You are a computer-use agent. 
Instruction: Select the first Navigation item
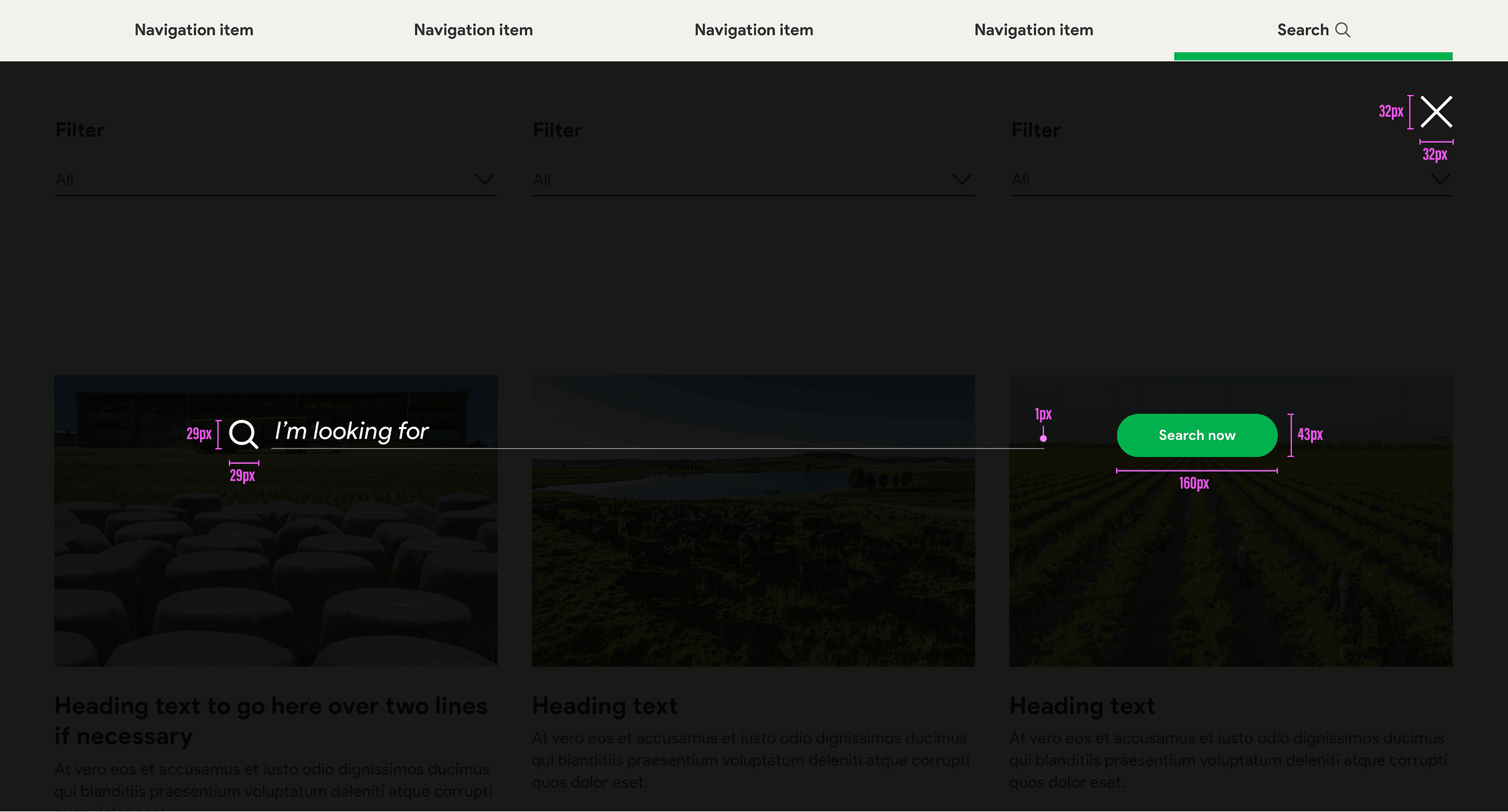tap(194, 30)
